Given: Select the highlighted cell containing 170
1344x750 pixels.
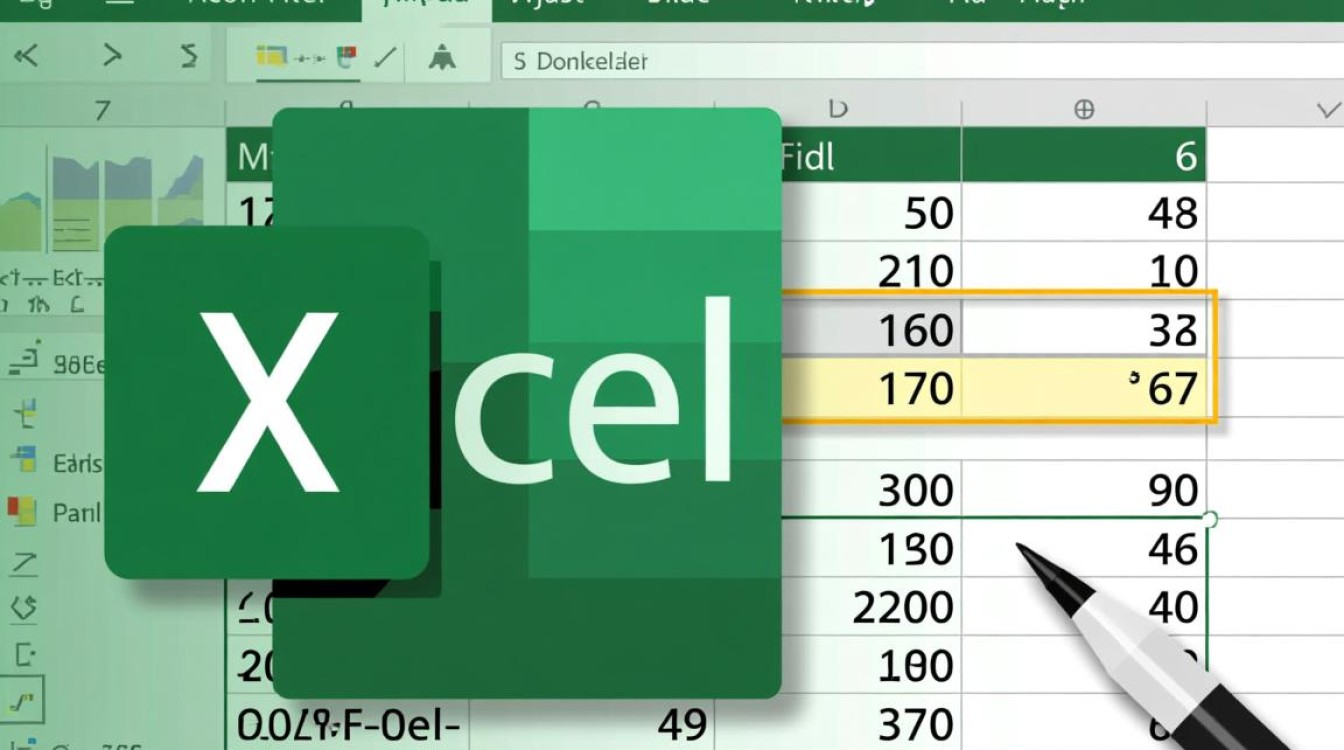Looking at the screenshot, I should [x=871, y=387].
